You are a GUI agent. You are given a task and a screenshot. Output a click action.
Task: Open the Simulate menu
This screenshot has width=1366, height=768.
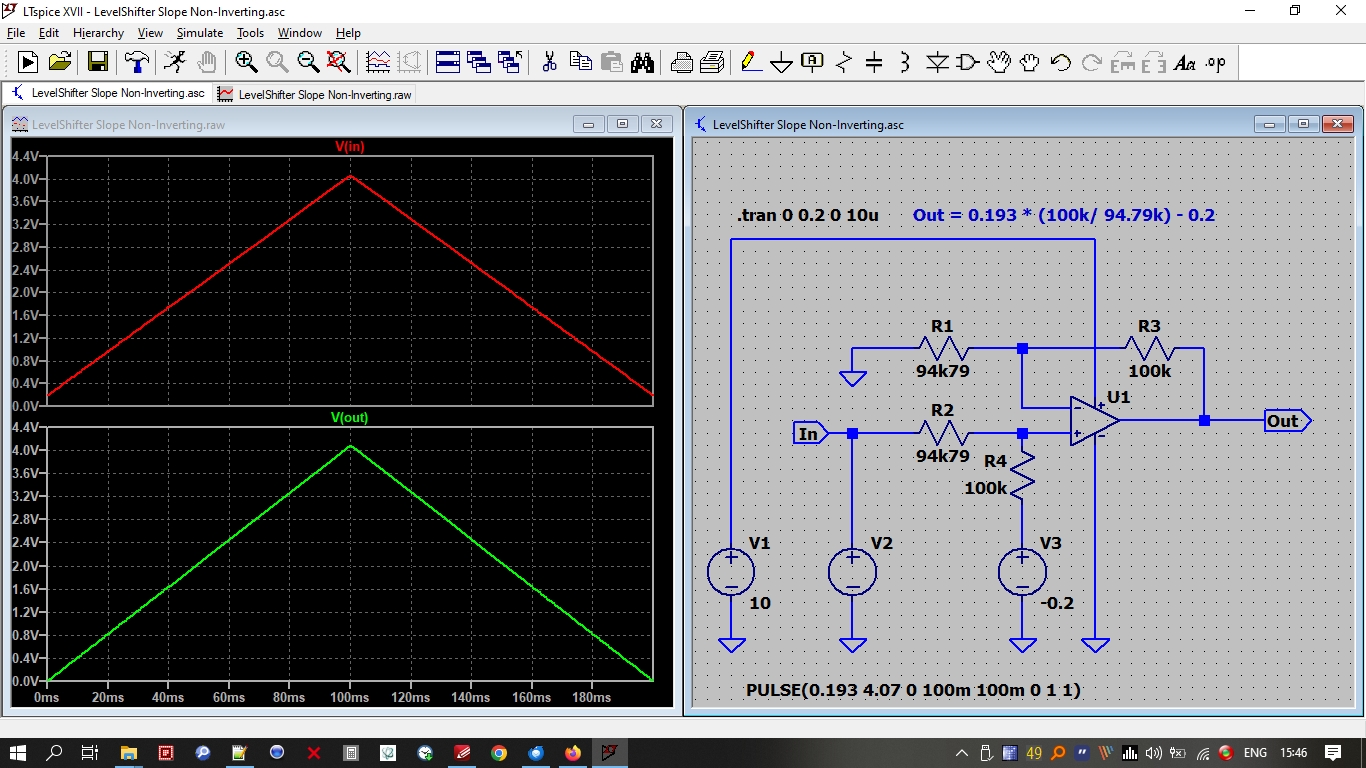[x=200, y=33]
